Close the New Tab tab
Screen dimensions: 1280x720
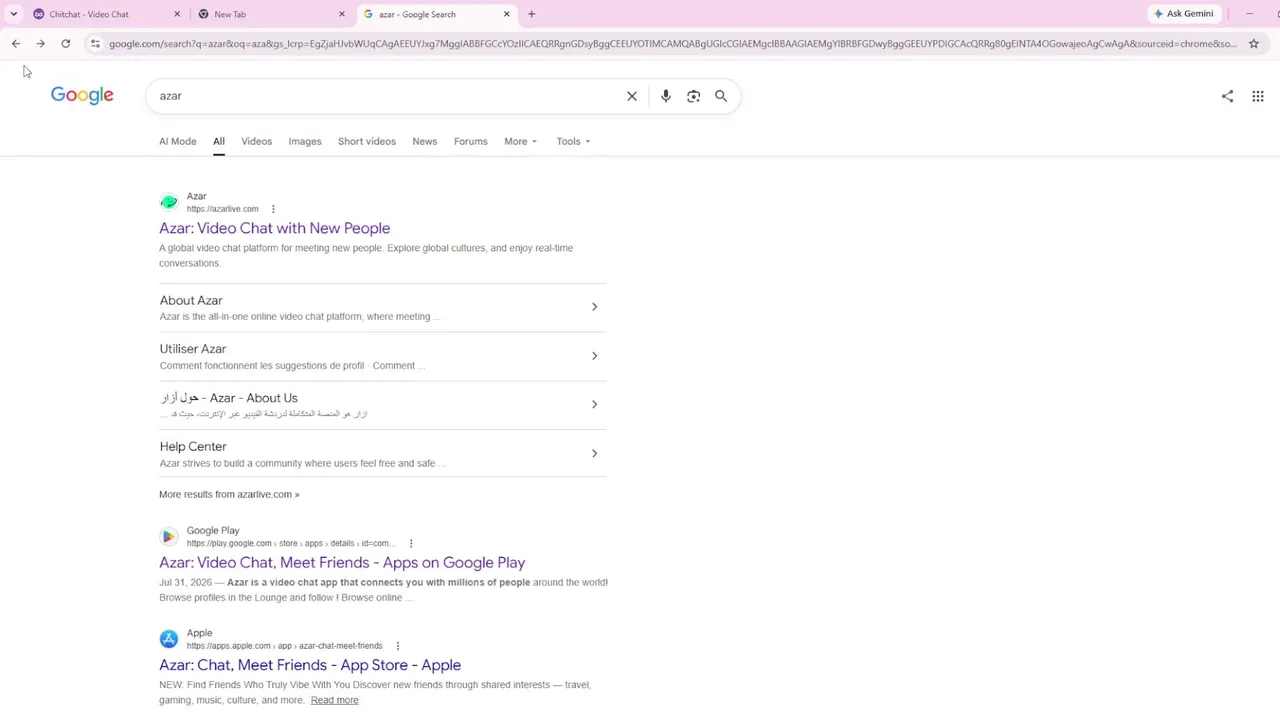342,14
